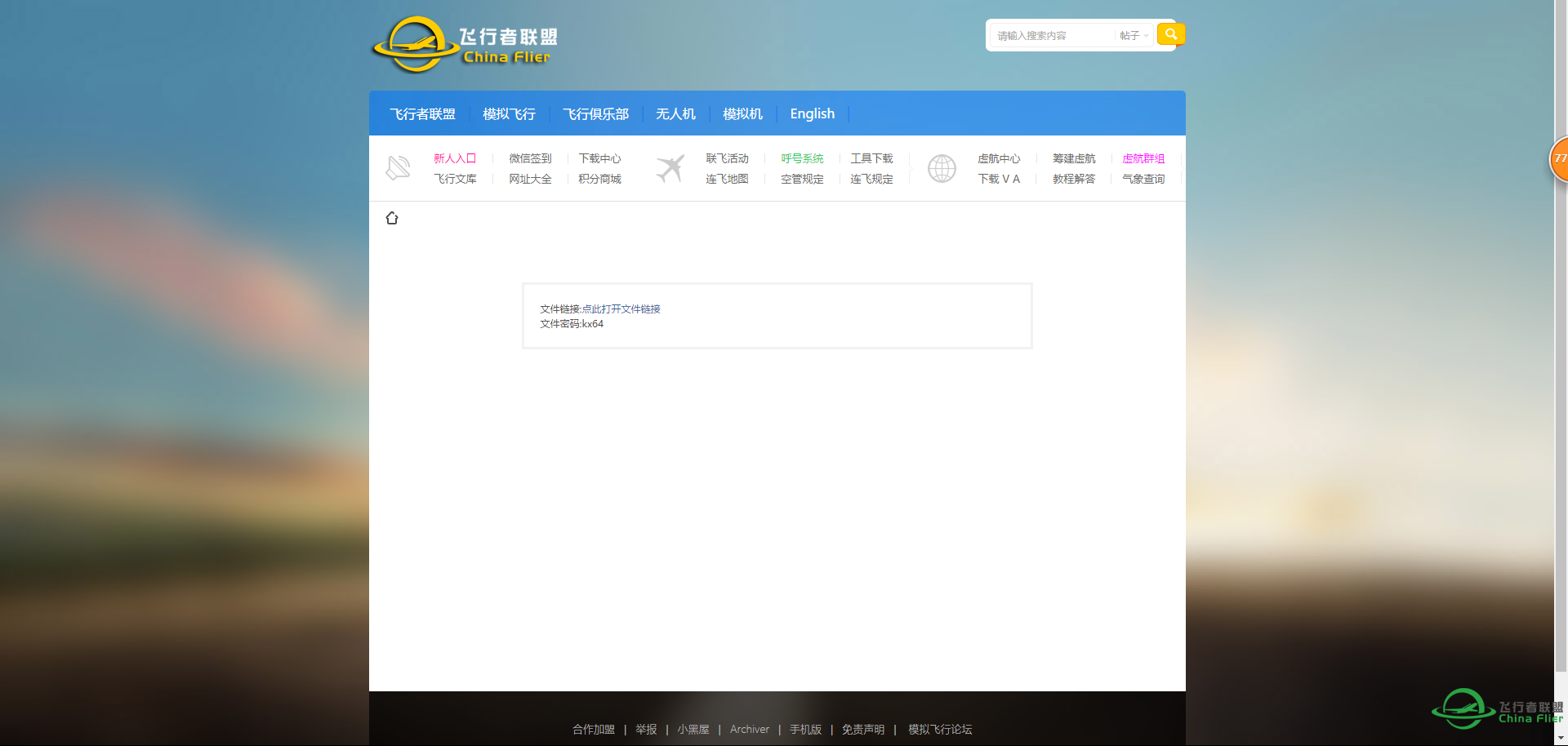Click the China Flier logo at bottom right

[1496, 708]
